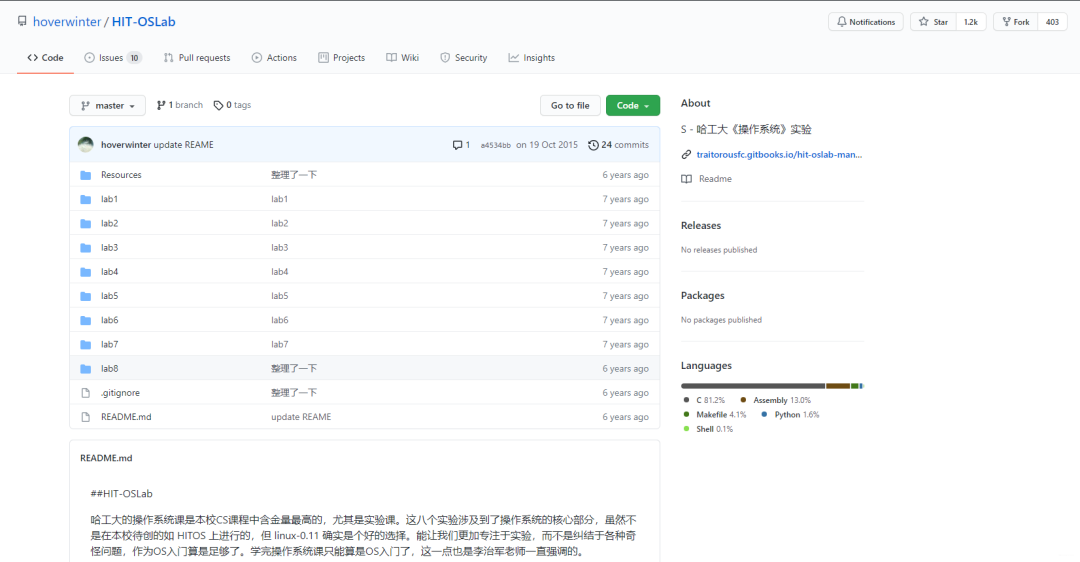Viewport: 1080px width, 562px height.
Task: Open the Packages heading link
Action: [703, 295]
